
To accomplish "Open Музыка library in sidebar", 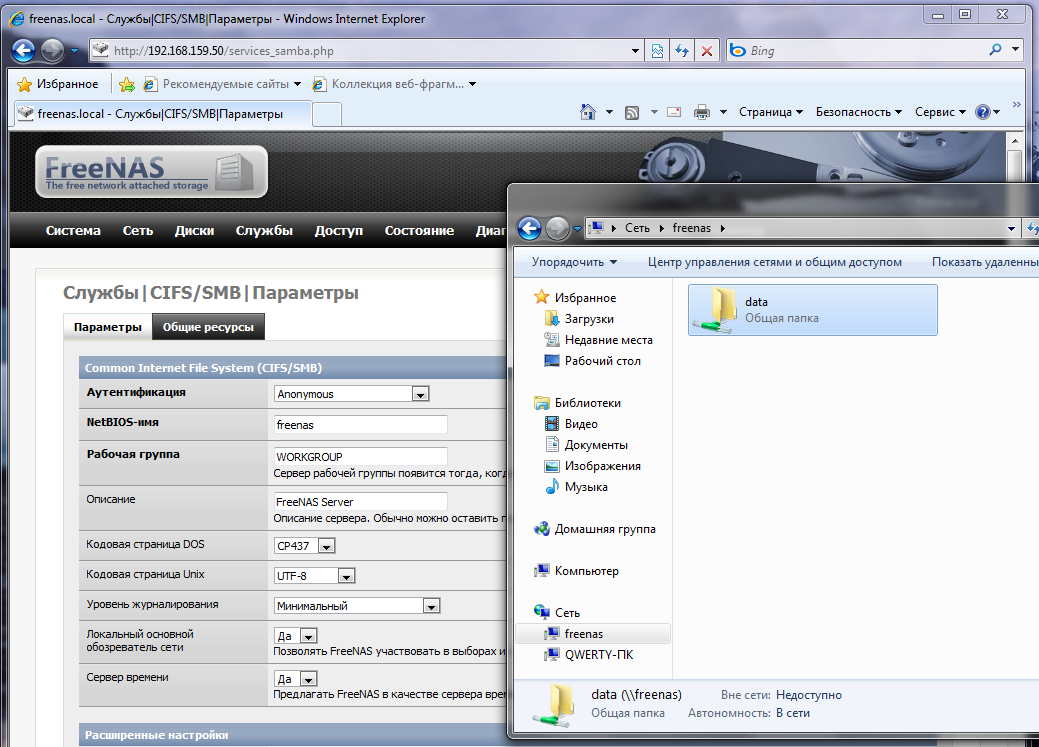I will [x=586, y=487].
